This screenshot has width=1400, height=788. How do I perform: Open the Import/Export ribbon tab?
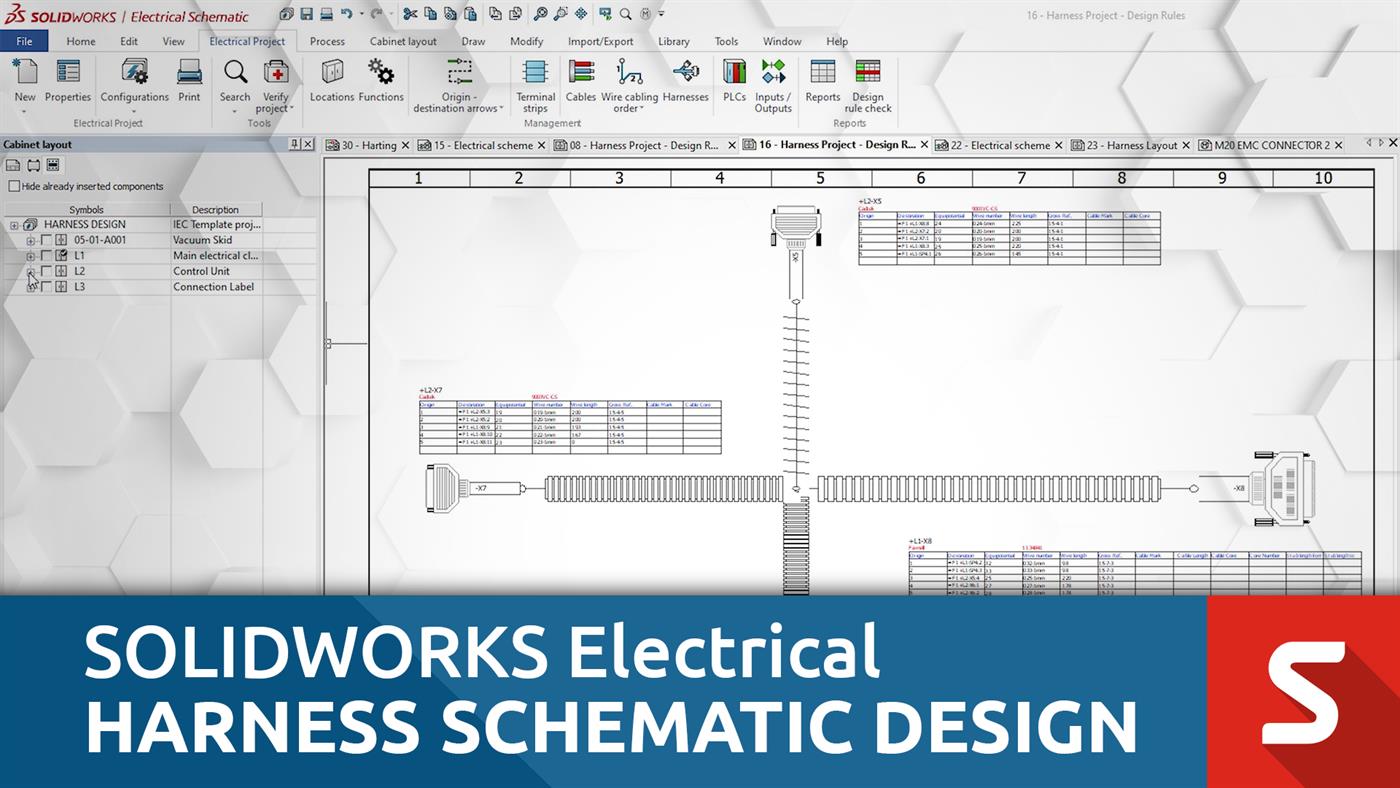[601, 41]
